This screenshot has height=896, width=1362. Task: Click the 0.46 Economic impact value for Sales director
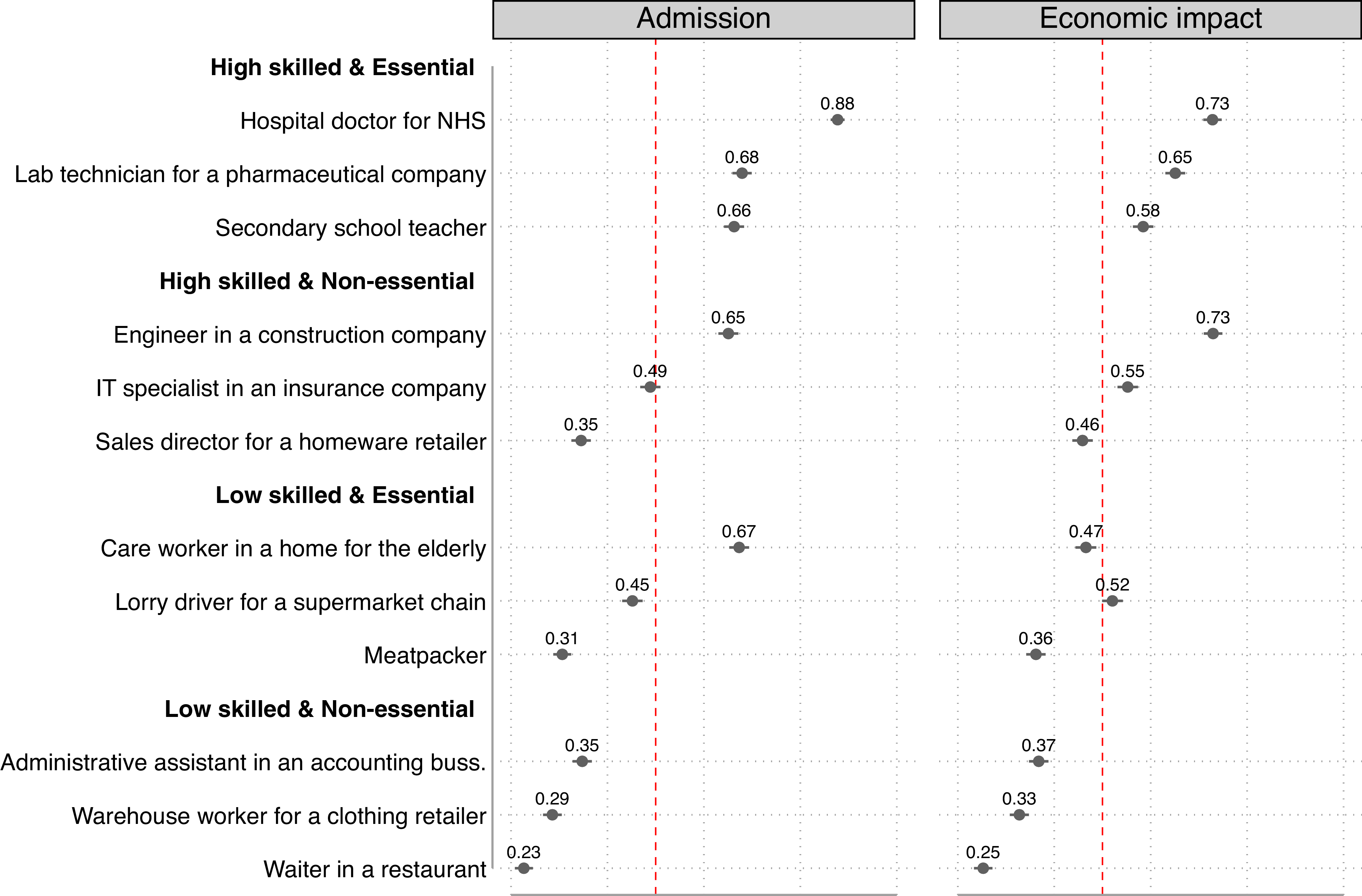pyautogui.click(x=1082, y=425)
